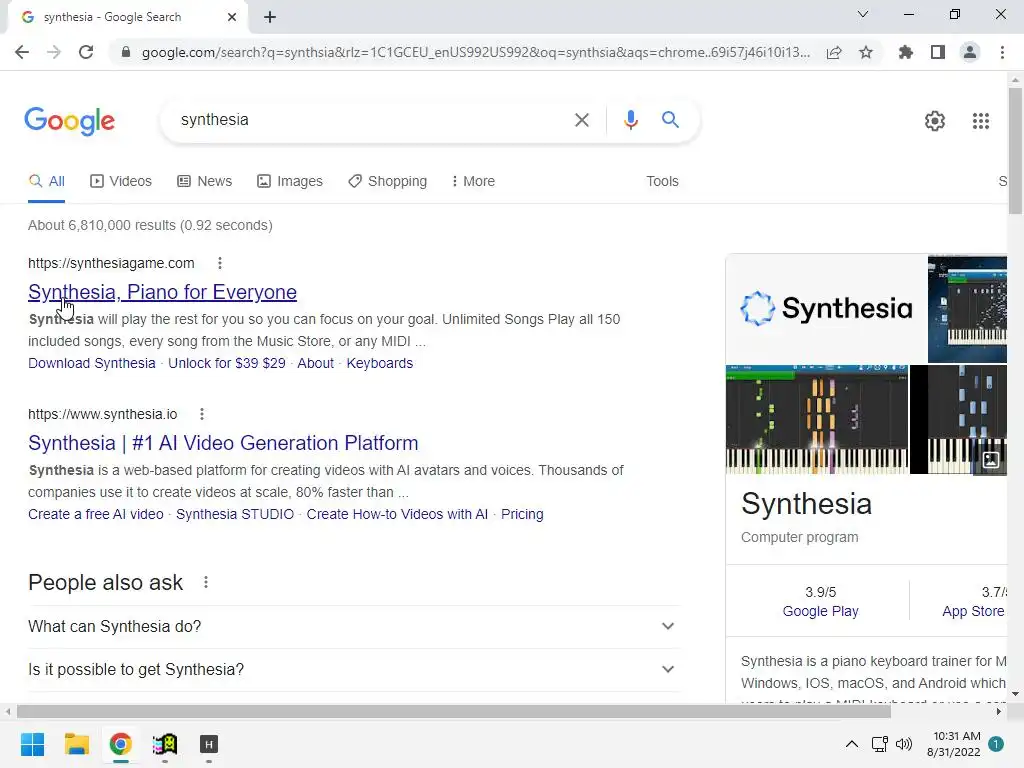Reload the current page
This screenshot has height=768, width=1024.
click(86, 52)
